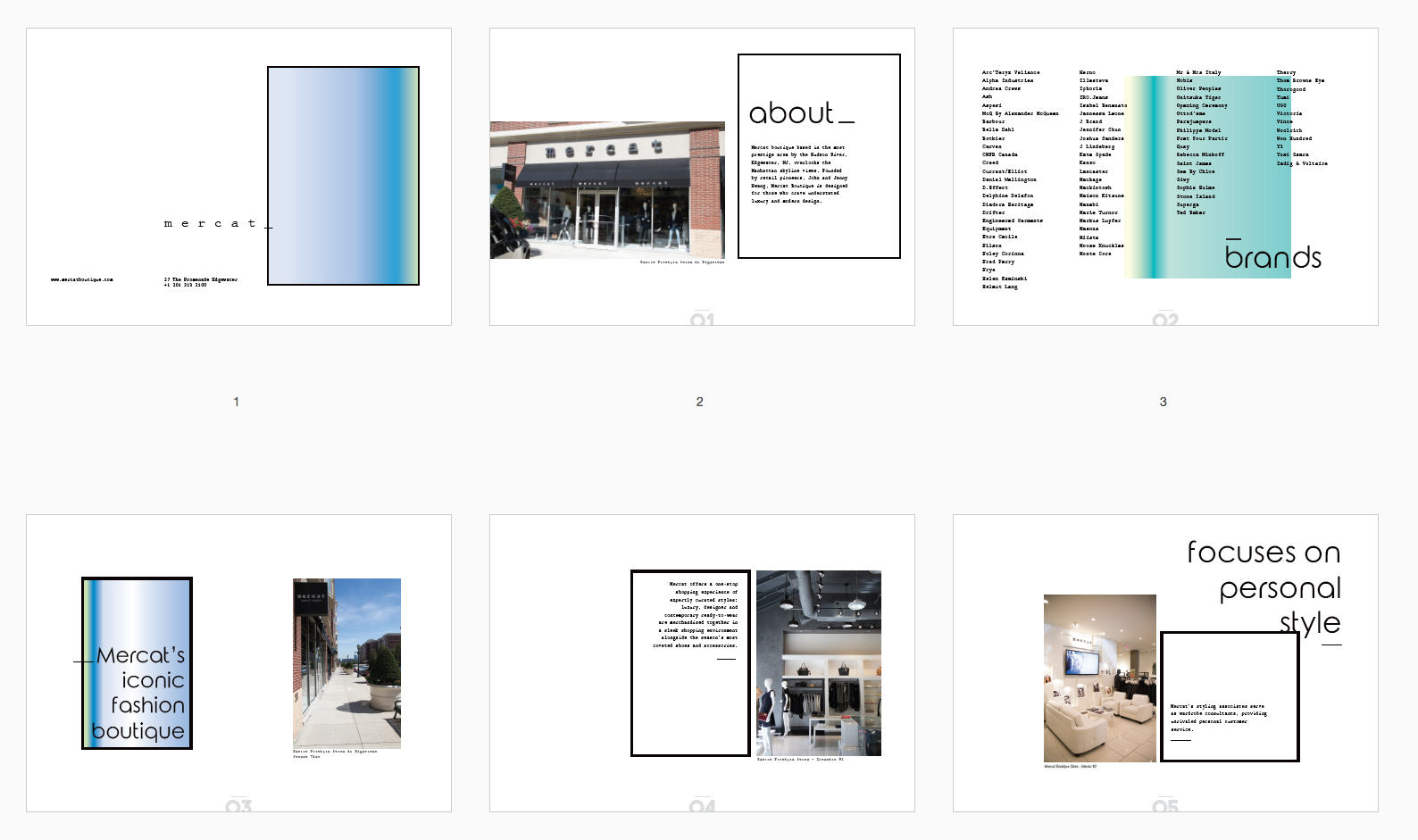Viewport: 1418px width, 840px height.
Task: Click the 'Arc'Teryx Veilance' brand name
Action: pos(1011,72)
